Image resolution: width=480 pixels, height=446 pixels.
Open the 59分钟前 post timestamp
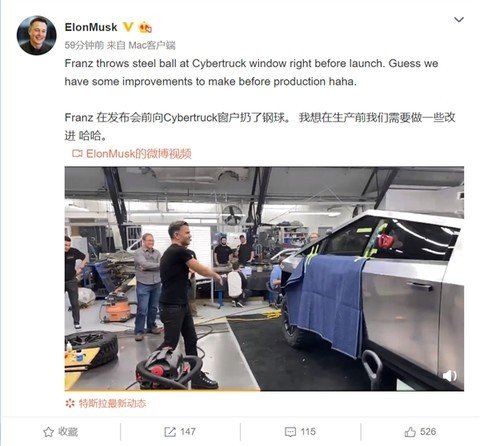point(84,45)
